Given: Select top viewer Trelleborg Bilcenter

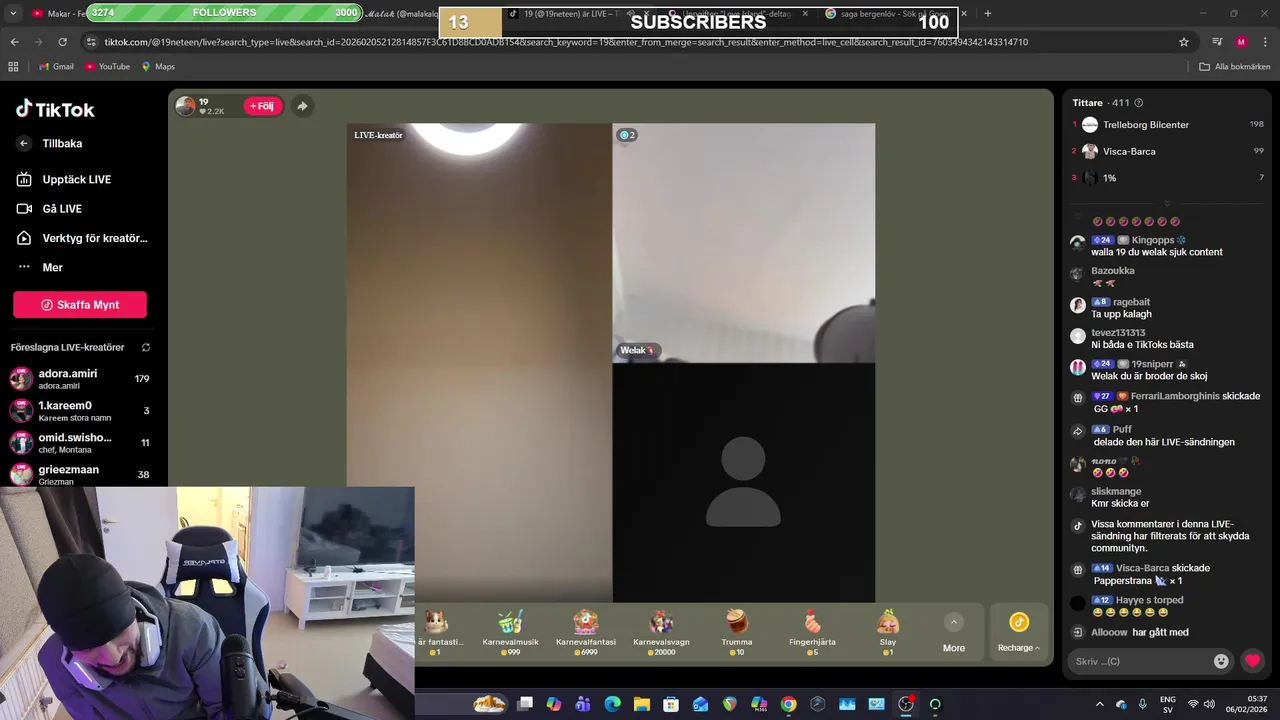Looking at the screenshot, I should pyautogui.click(x=1168, y=125).
